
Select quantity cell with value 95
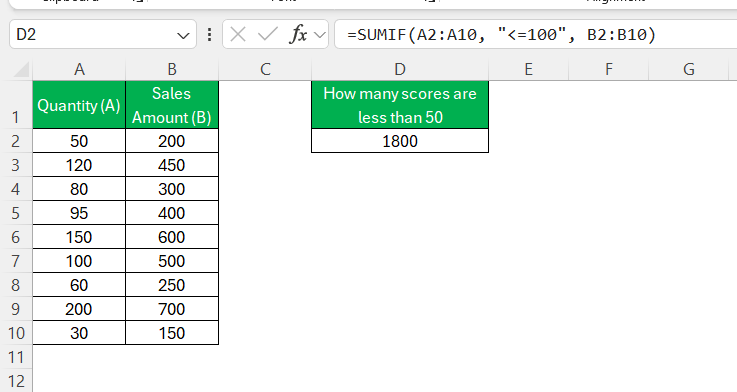pos(79,212)
